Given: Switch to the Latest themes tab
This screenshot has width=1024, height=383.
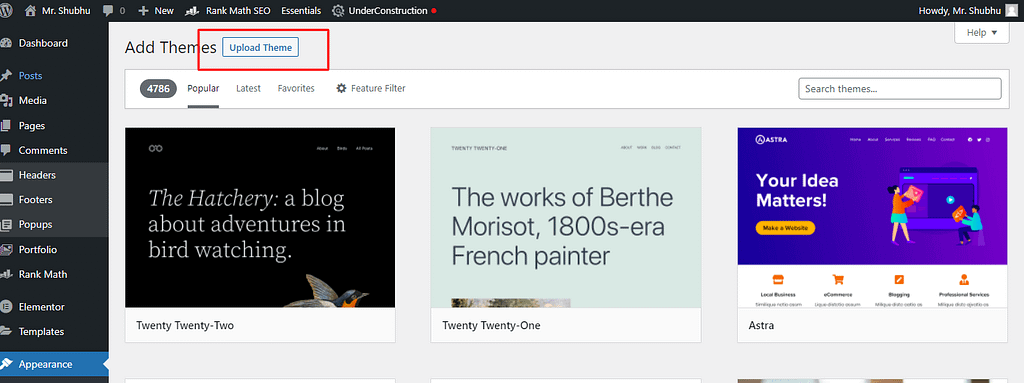Looking at the screenshot, I should pyautogui.click(x=248, y=88).
